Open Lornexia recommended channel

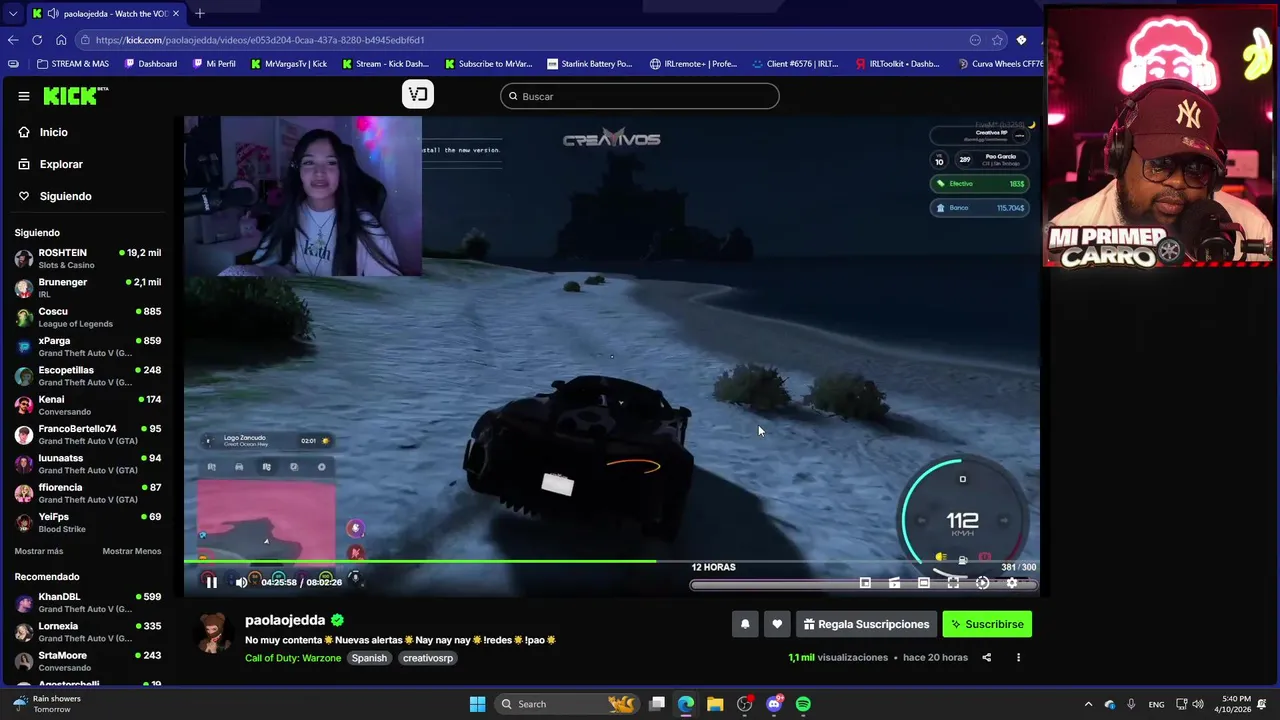88,632
